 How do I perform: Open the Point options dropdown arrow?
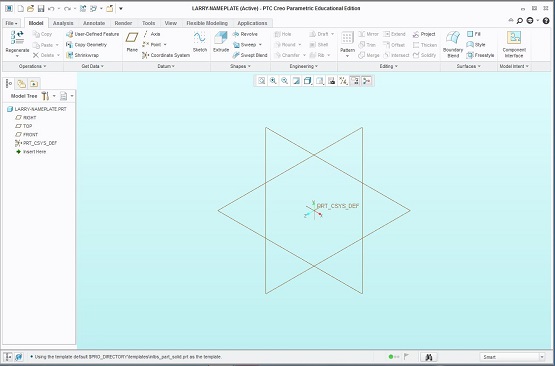tap(165, 45)
